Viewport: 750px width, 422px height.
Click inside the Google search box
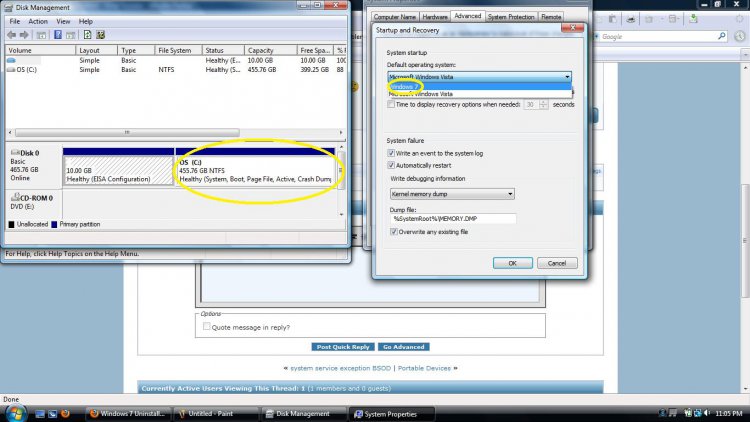click(658, 36)
